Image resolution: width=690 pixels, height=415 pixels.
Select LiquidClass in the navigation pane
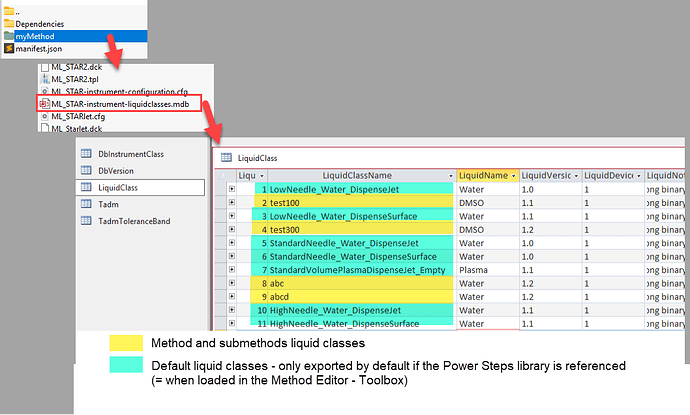(x=118, y=187)
